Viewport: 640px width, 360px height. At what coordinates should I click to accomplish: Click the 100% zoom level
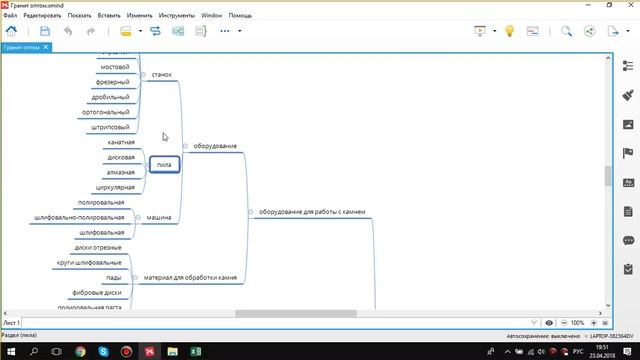[x=577, y=323]
